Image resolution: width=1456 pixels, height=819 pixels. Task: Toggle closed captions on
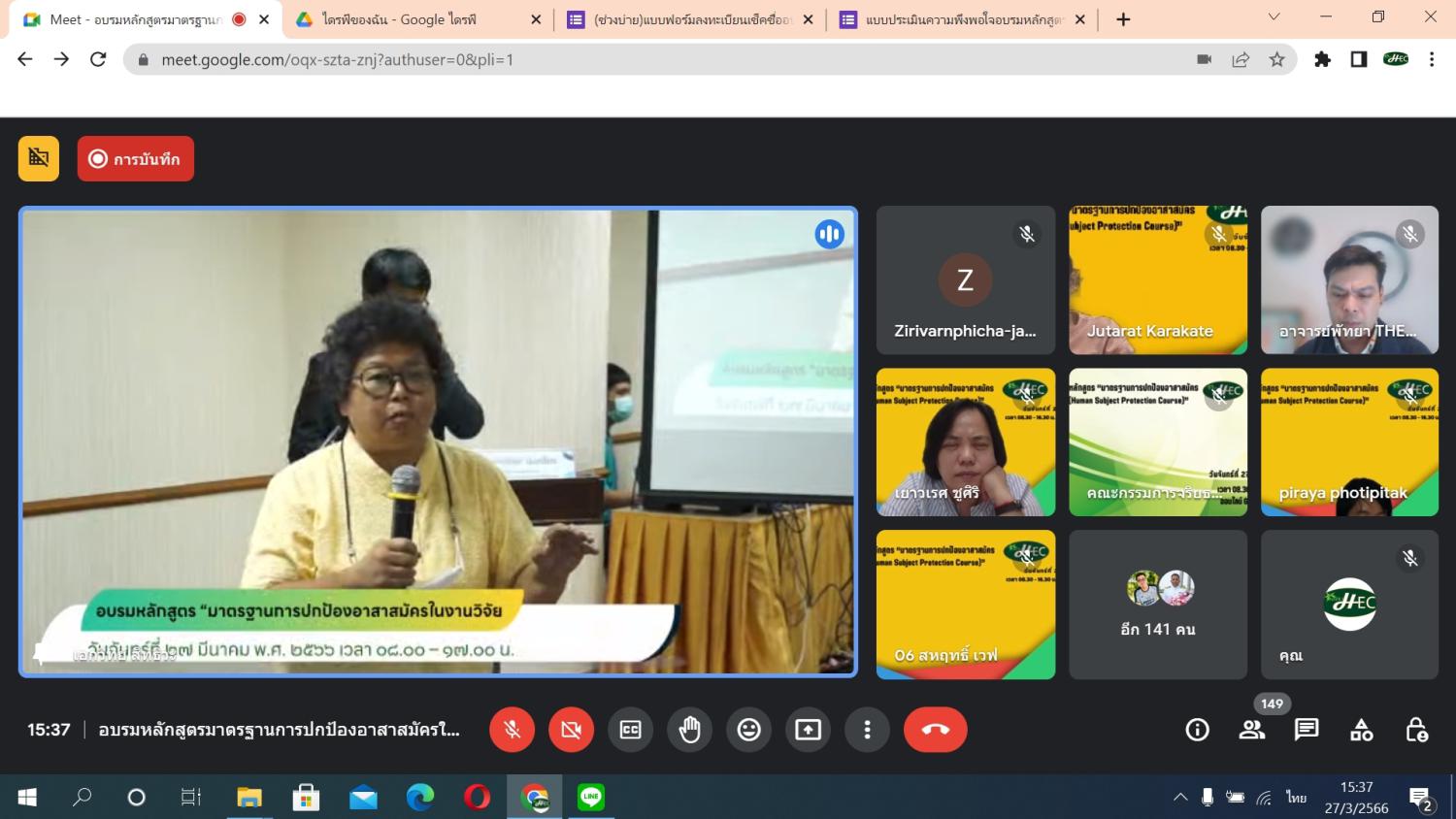630,730
